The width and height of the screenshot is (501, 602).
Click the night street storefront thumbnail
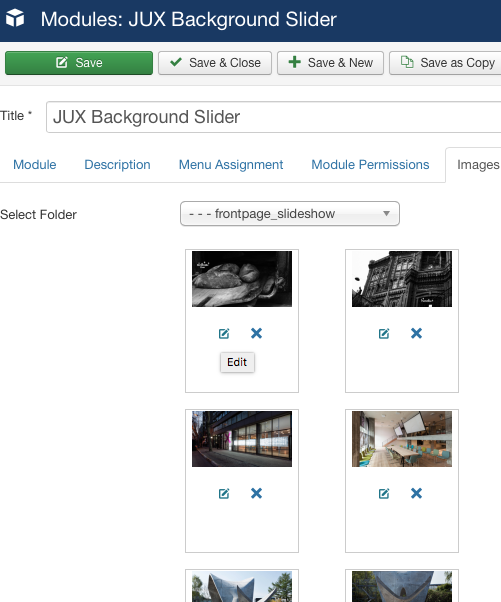tap(242, 439)
